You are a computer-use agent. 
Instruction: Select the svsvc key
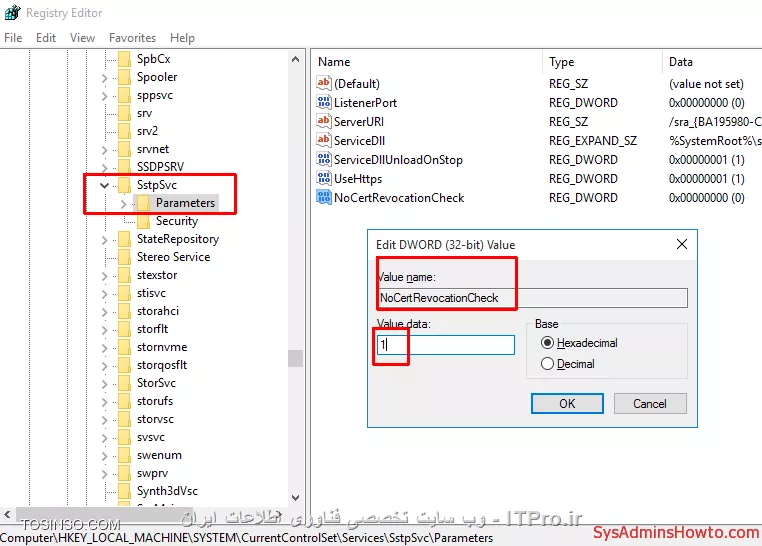tap(151, 437)
